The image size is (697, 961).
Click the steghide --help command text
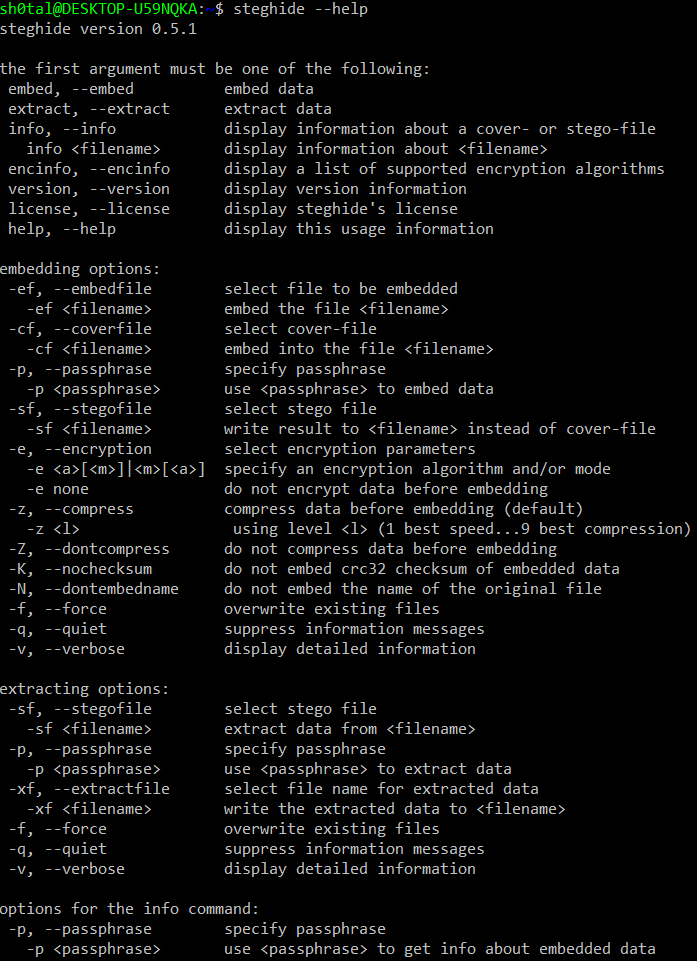300,10
